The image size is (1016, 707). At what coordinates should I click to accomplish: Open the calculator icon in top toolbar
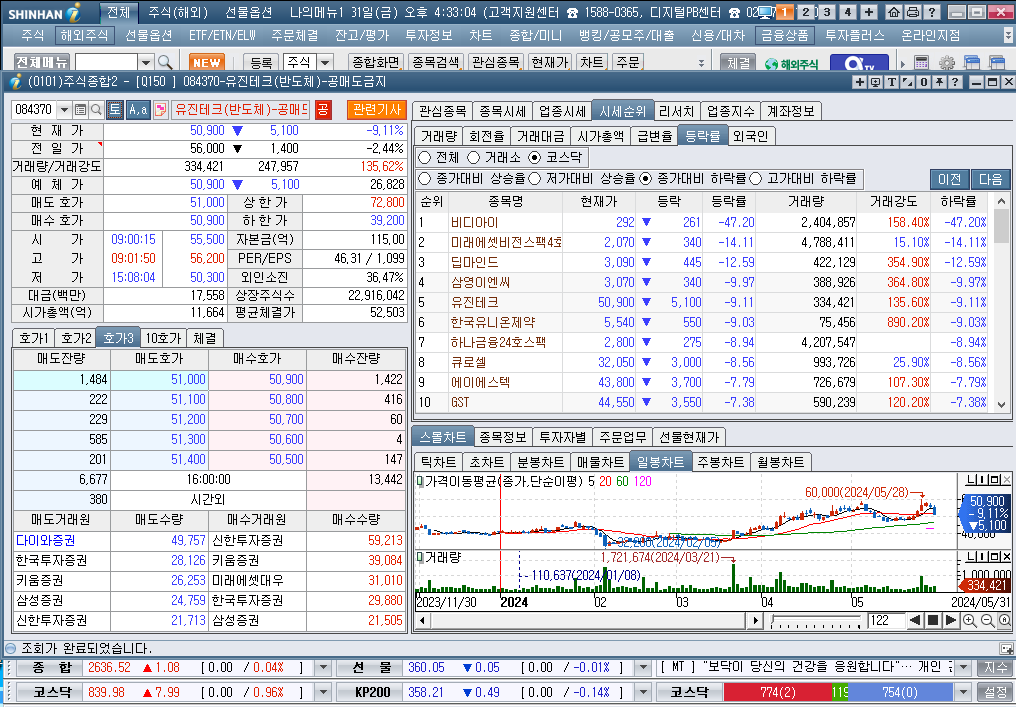(x=921, y=62)
